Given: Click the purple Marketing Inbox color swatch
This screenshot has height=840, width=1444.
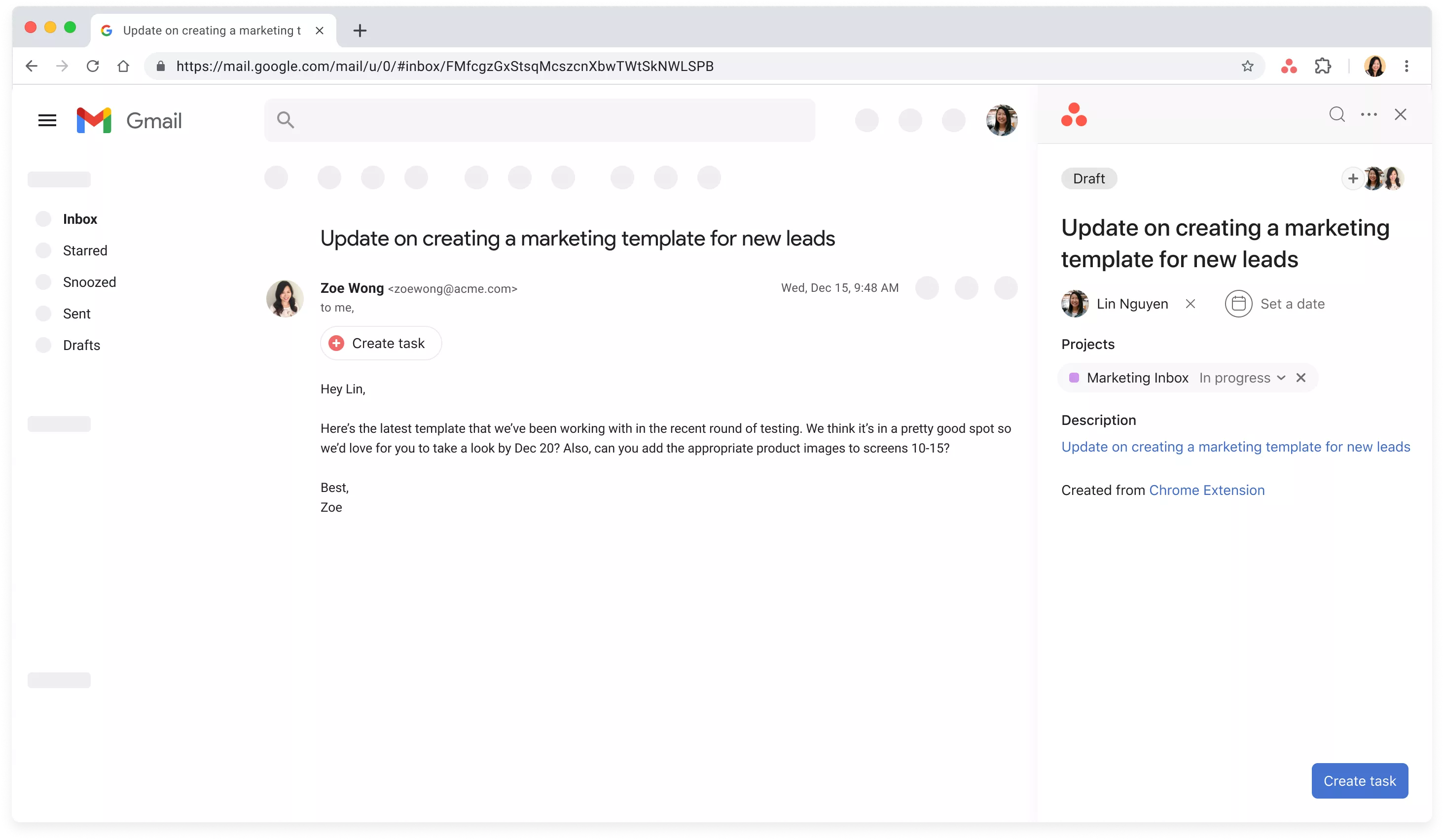Looking at the screenshot, I should (x=1075, y=378).
